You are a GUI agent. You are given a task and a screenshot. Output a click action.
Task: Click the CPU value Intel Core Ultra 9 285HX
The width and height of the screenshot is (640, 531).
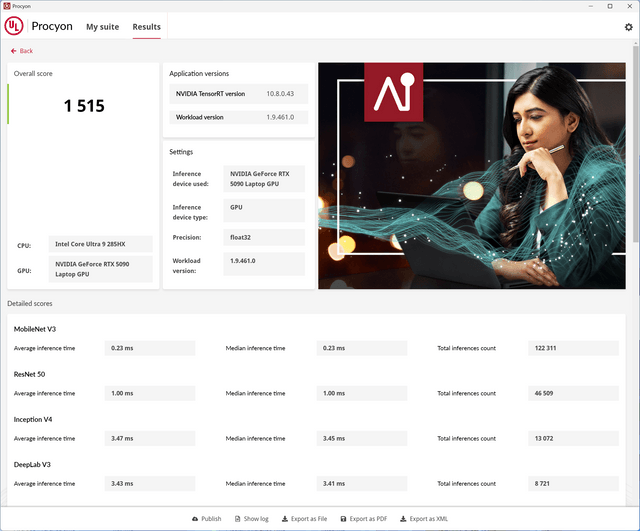tap(100, 244)
